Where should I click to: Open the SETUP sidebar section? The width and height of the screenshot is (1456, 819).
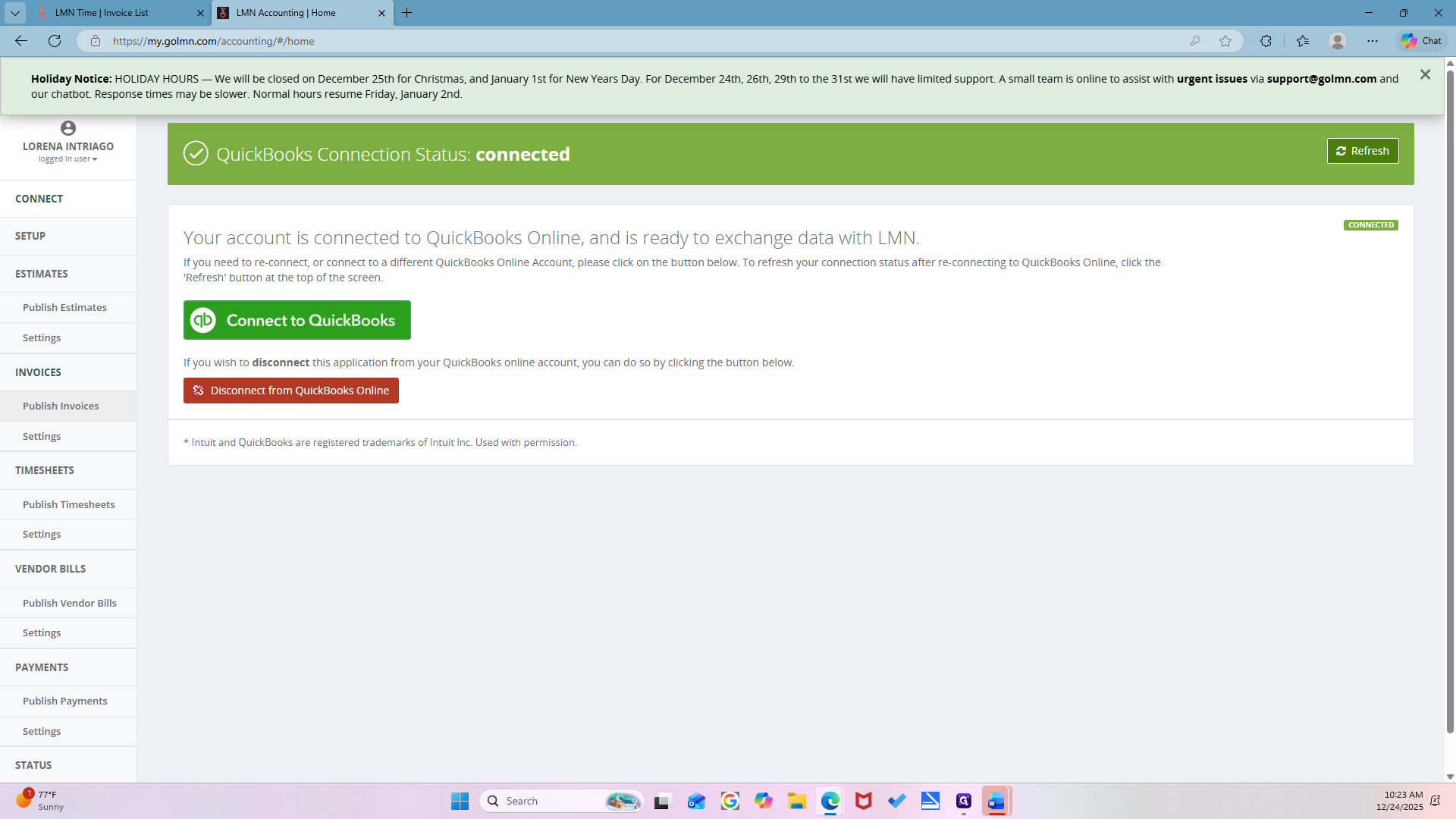[x=68, y=236]
